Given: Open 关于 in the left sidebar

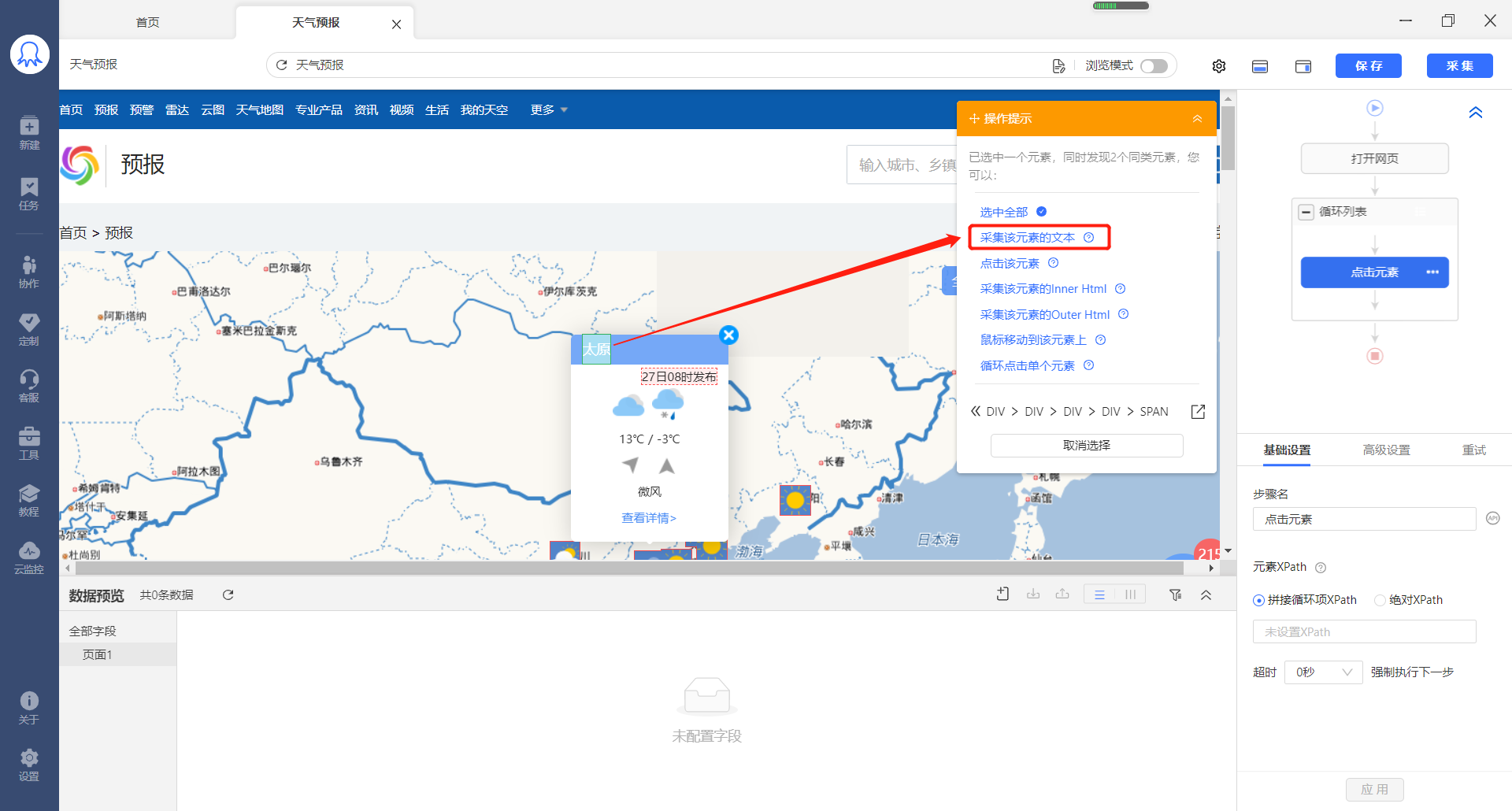Looking at the screenshot, I should (x=29, y=708).
